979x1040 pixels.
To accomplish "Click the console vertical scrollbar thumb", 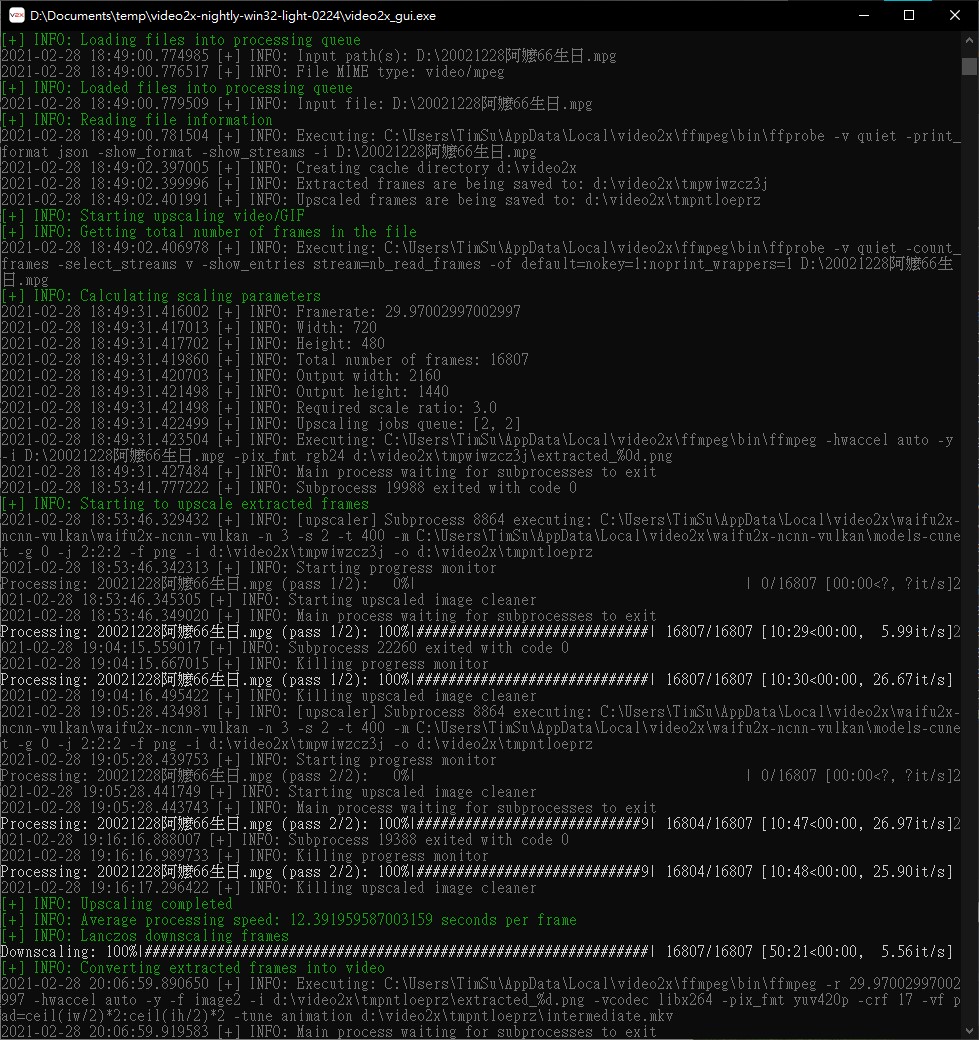I will pyautogui.click(x=969, y=66).
